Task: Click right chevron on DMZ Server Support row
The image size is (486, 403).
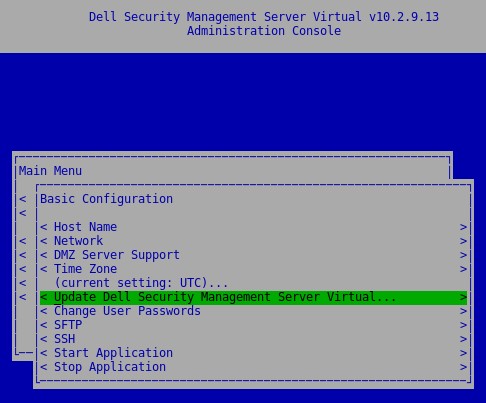Action: pos(463,255)
